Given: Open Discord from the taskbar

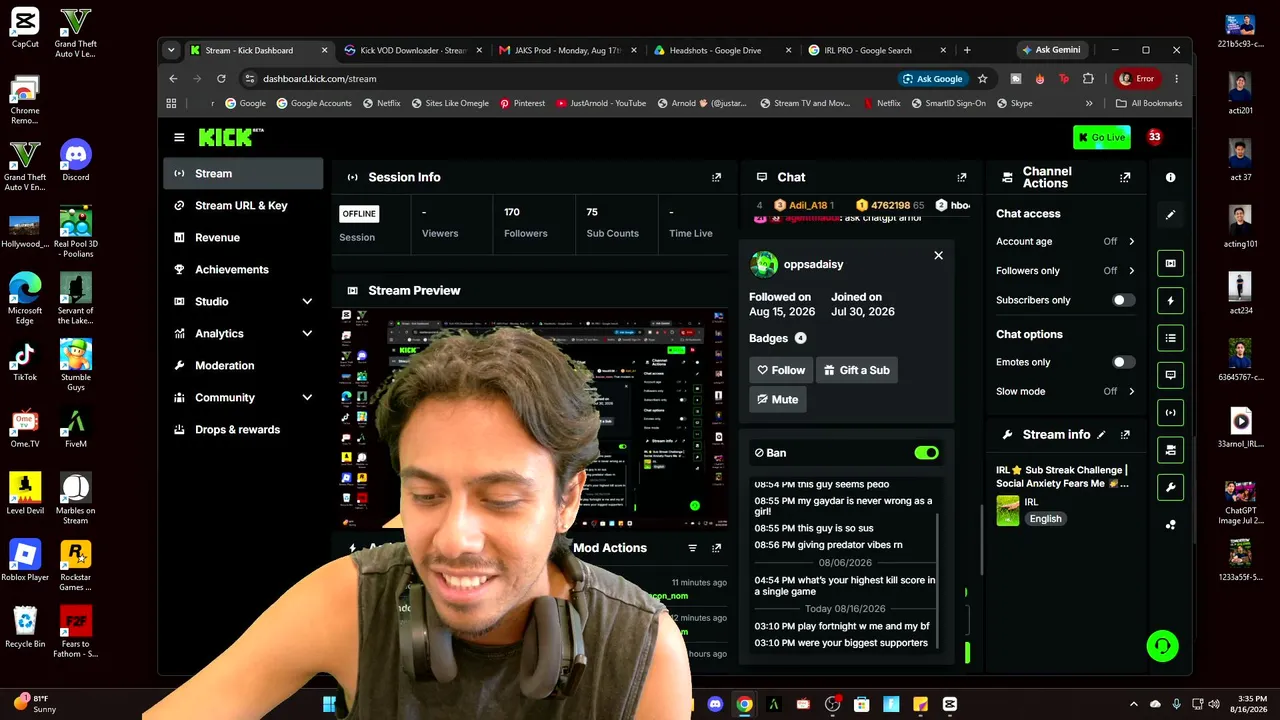Looking at the screenshot, I should [x=715, y=704].
